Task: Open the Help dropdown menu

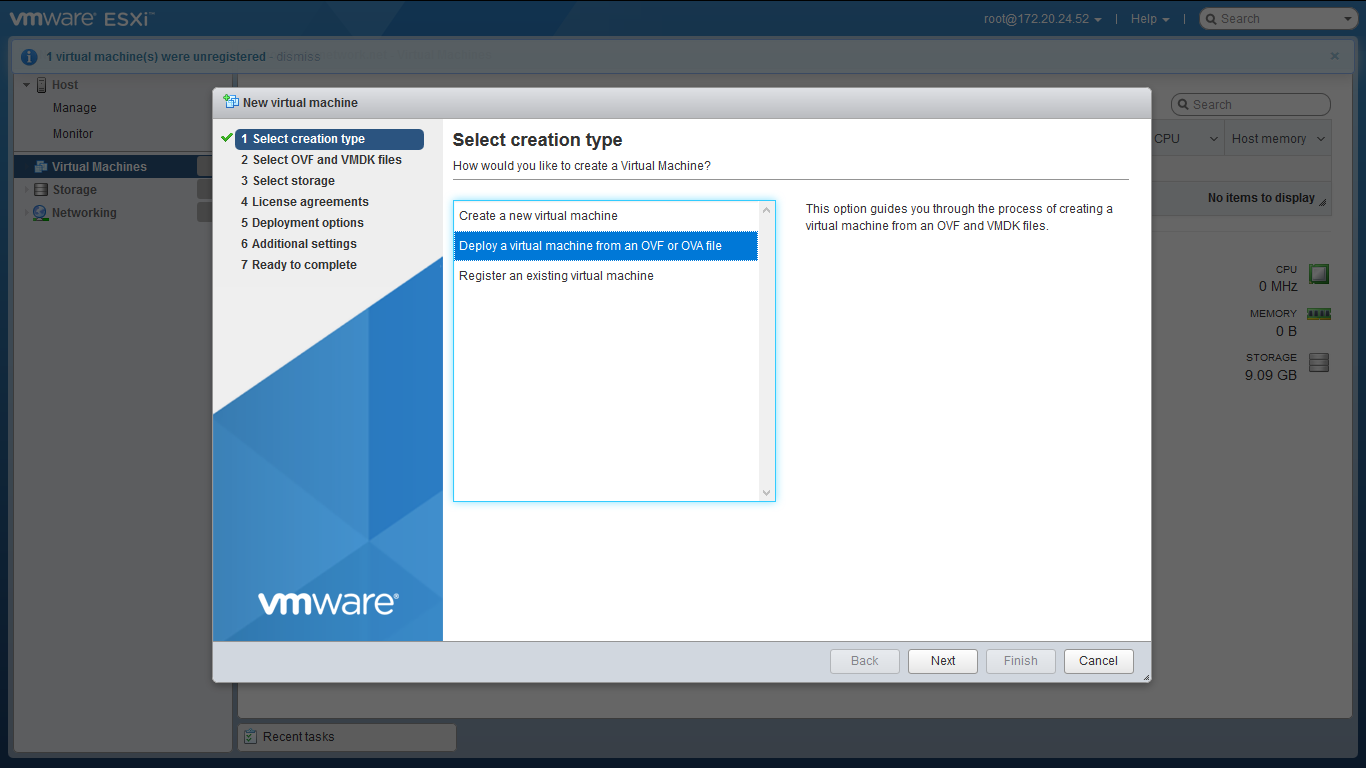Action: tap(1149, 19)
